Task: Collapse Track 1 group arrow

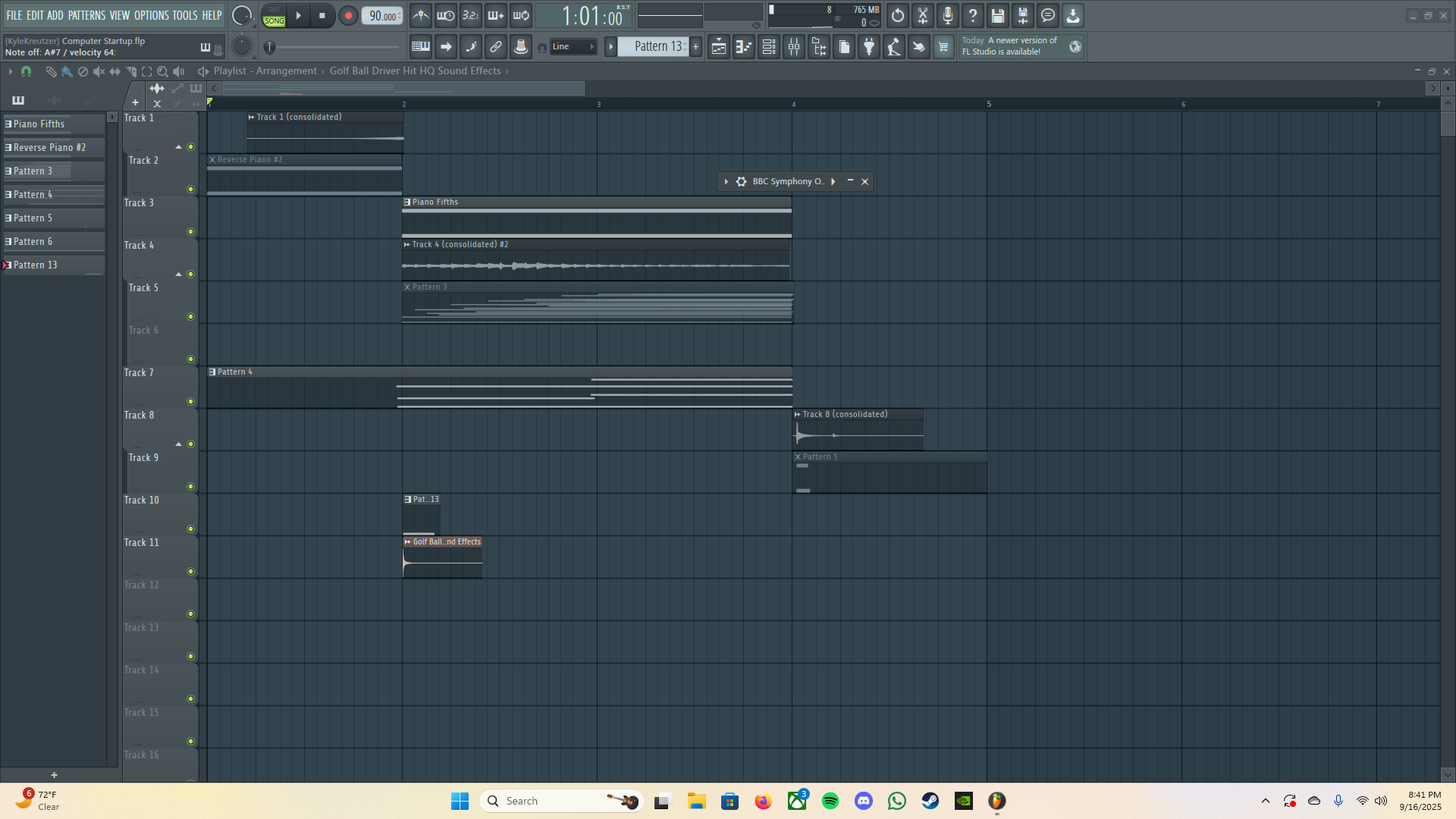Action: click(178, 147)
